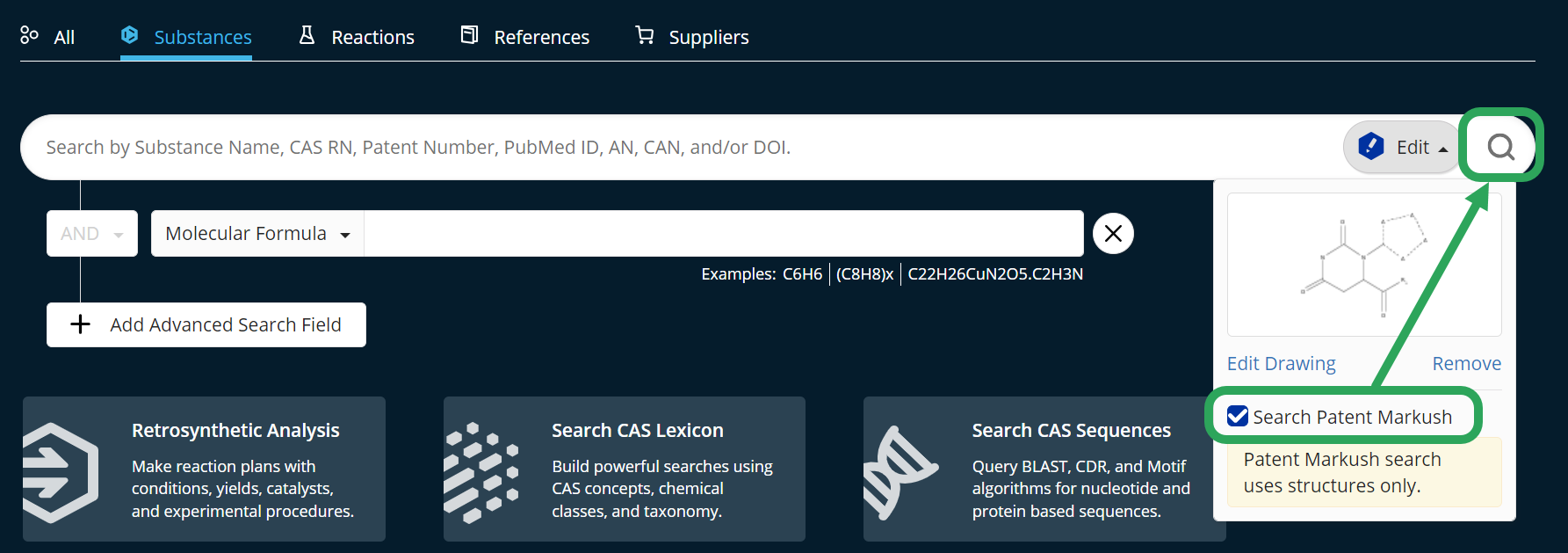Switch to the All tab
The image size is (1568, 553).
[x=47, y=37]
